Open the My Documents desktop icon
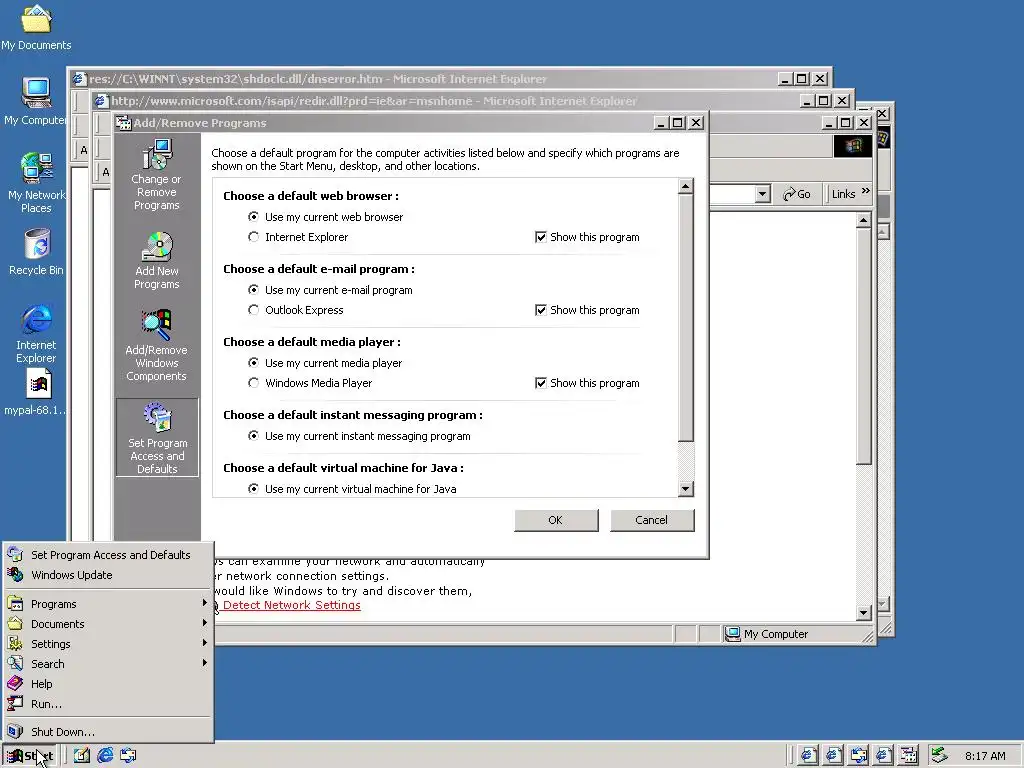The width and height of the screenshot is (1024, 768). pos(36,27)
